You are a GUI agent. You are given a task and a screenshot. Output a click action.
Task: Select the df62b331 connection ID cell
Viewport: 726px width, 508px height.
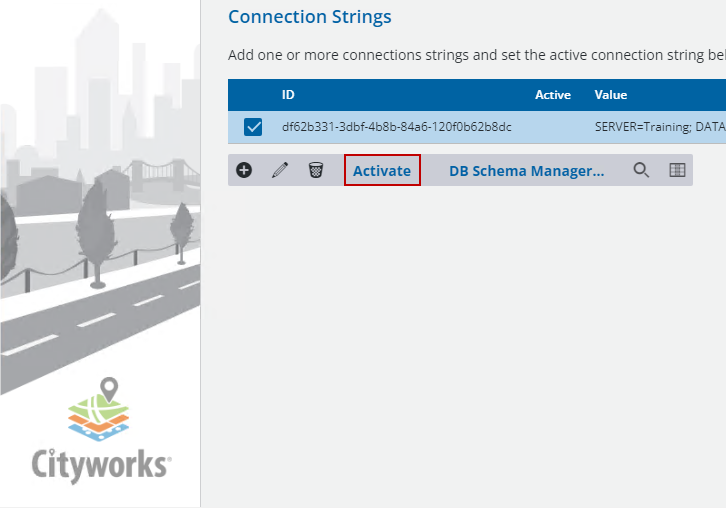(x=396, y=127)
